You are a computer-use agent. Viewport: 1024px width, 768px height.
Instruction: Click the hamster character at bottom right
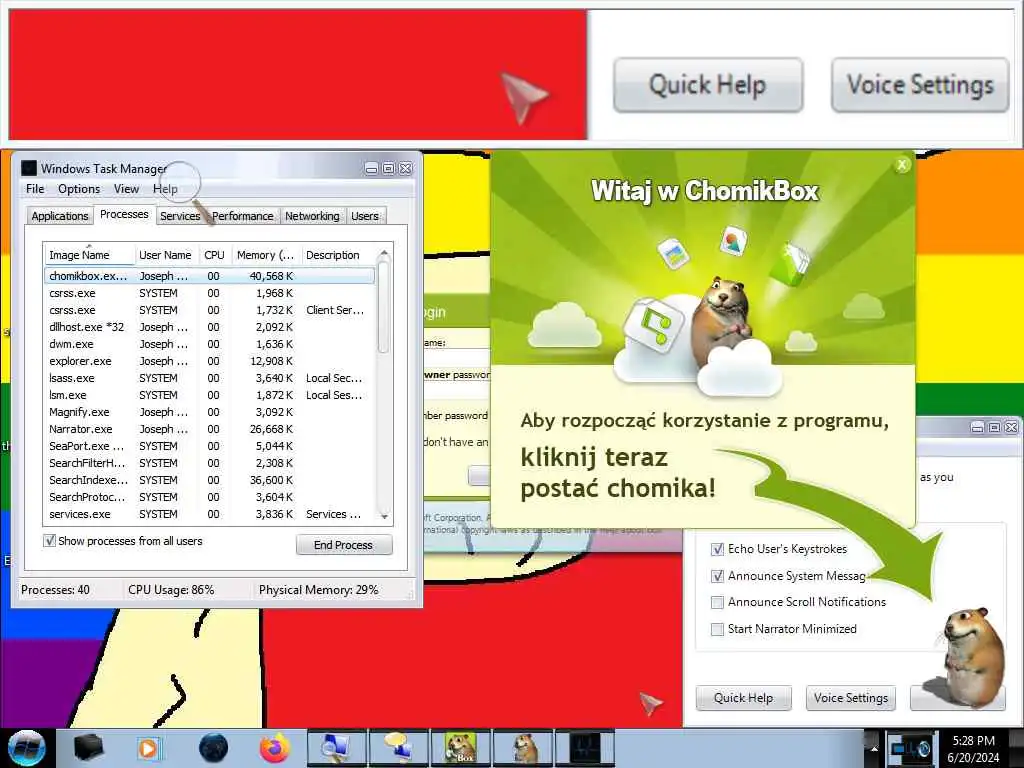(971, 656)
